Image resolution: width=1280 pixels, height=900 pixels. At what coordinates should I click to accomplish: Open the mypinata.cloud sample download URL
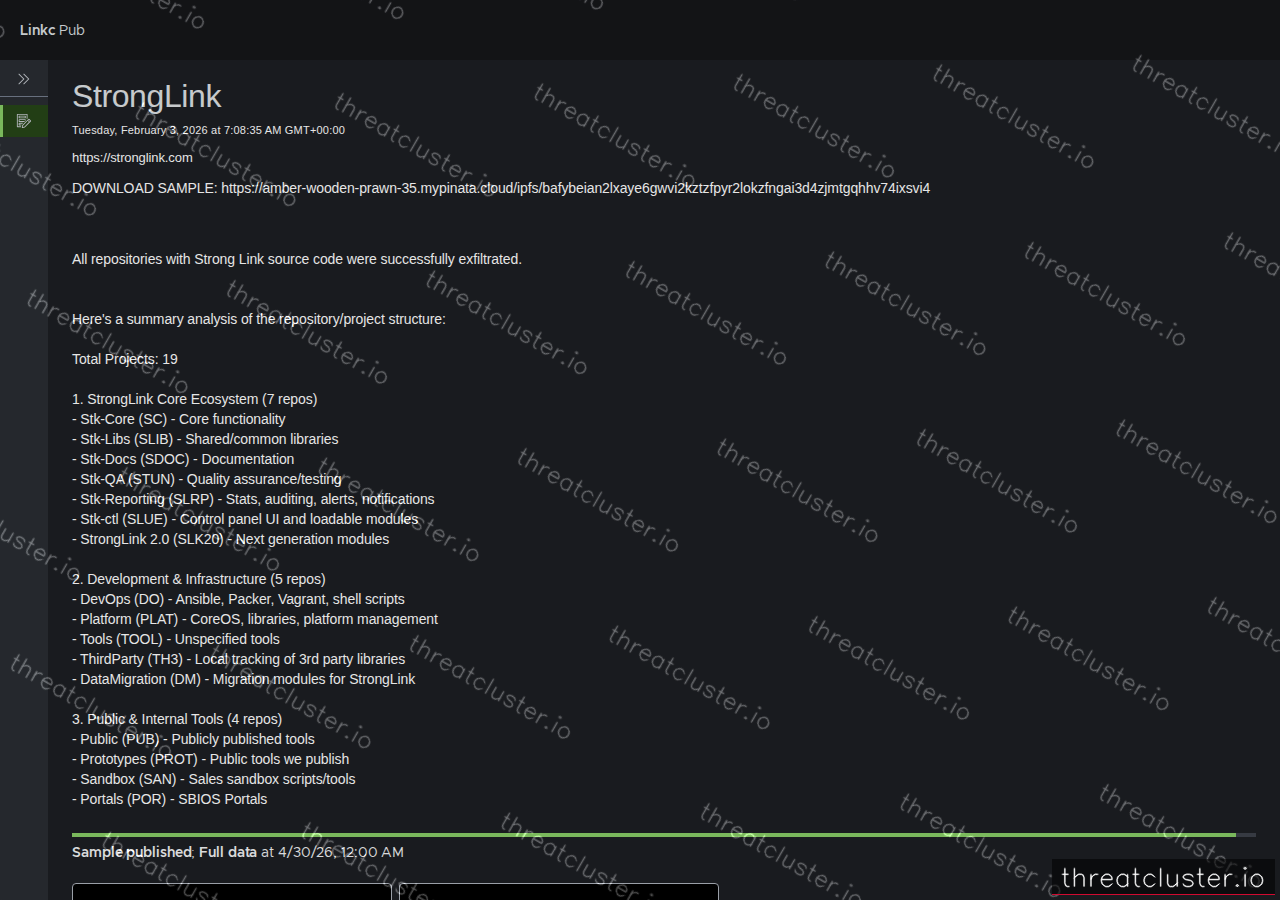[x=576, y=188]
